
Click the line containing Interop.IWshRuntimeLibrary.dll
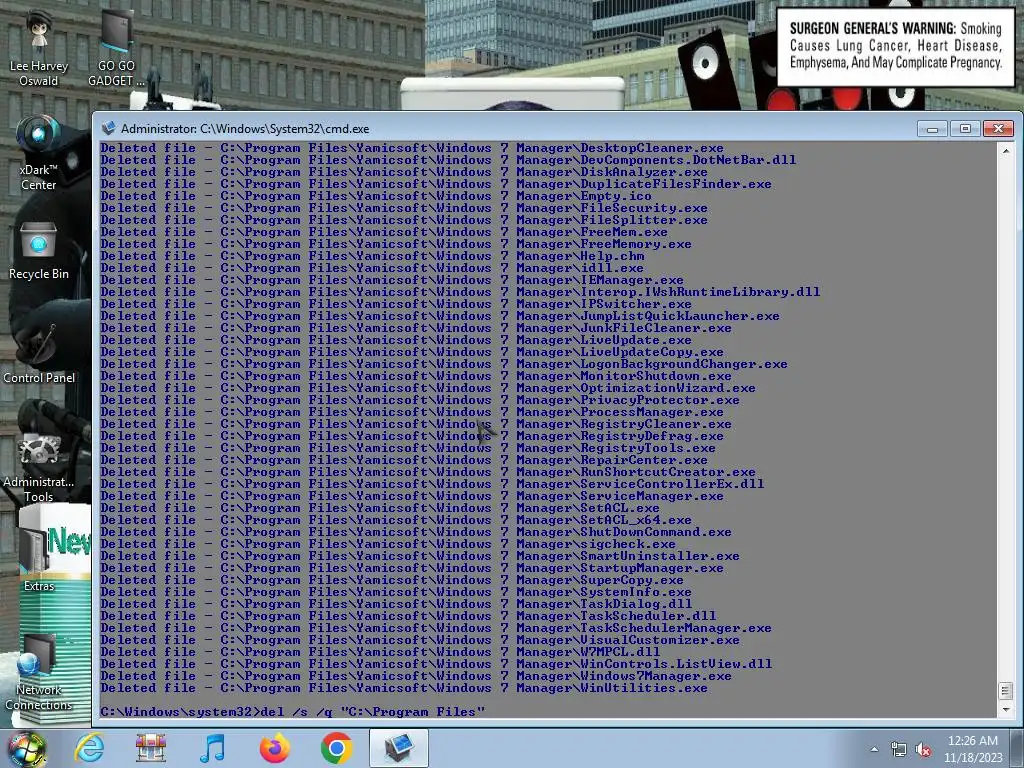click(460, 292)
